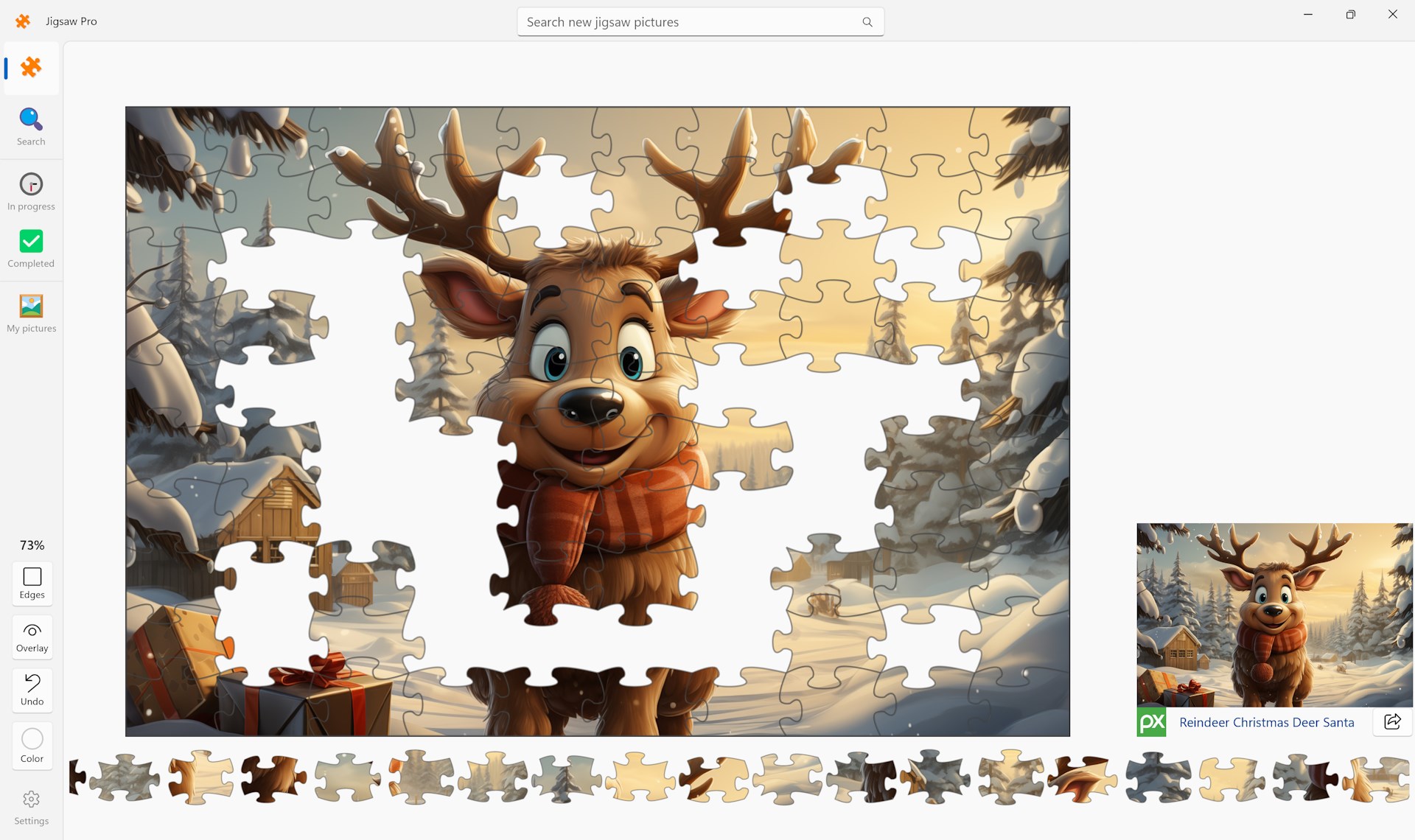Click the magnifier icon in the search box
Image resolution: width=1415 pixels, height=840 pixels.
[x=867, y=22]
